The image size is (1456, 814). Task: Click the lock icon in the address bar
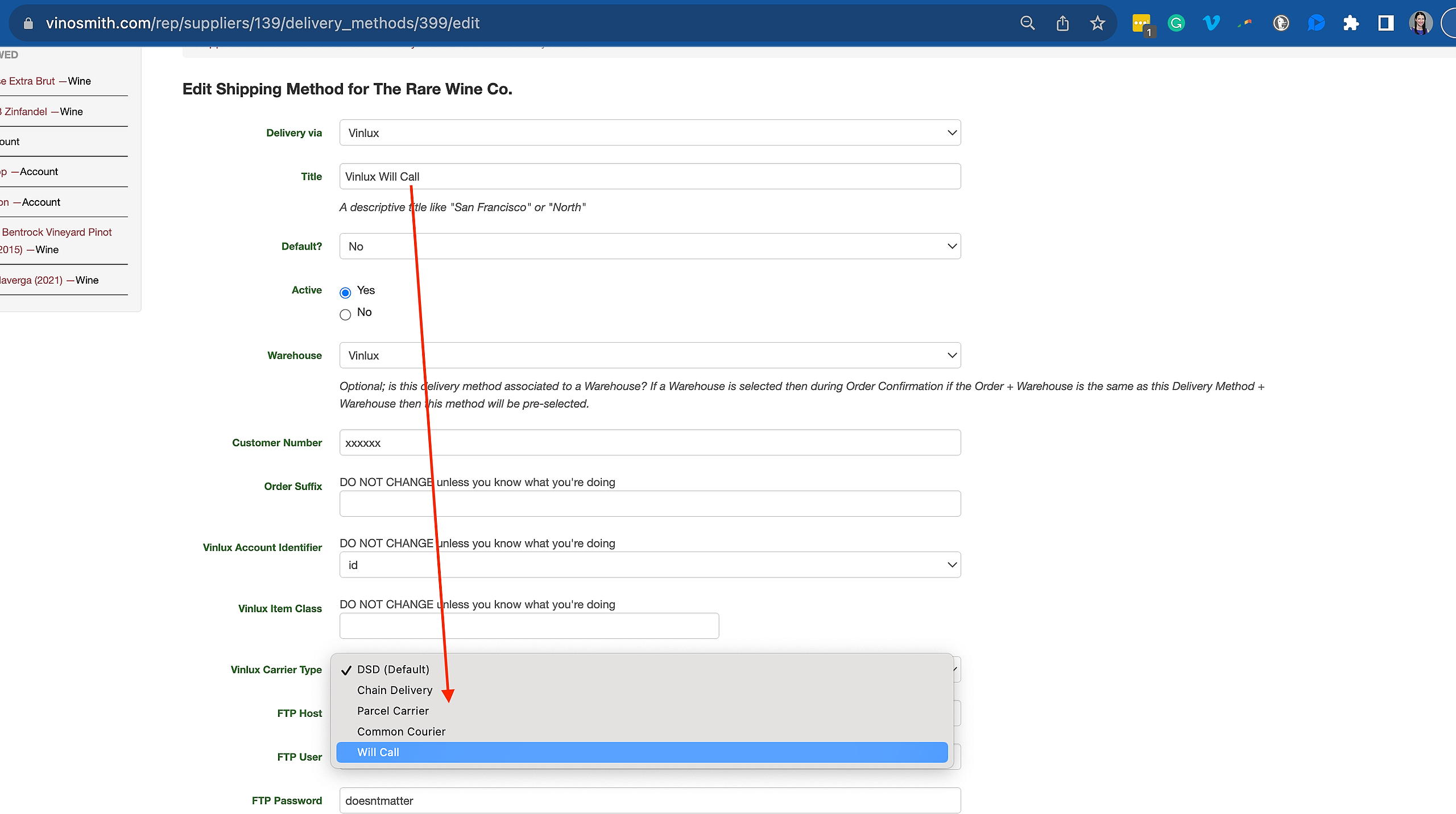pyautogui.click(x=28, y=23)
